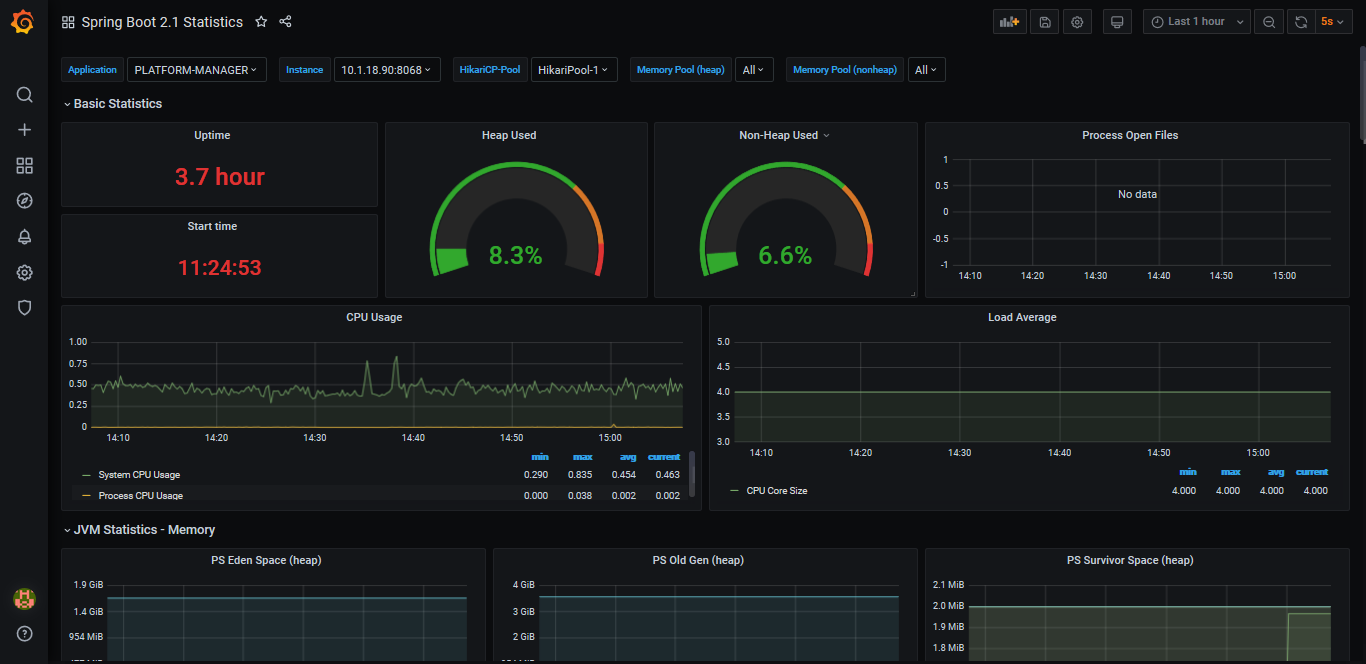Open the CPU Usage panel title menu
Viewport: 1366px width, 664px height.
tap(374, 317)
